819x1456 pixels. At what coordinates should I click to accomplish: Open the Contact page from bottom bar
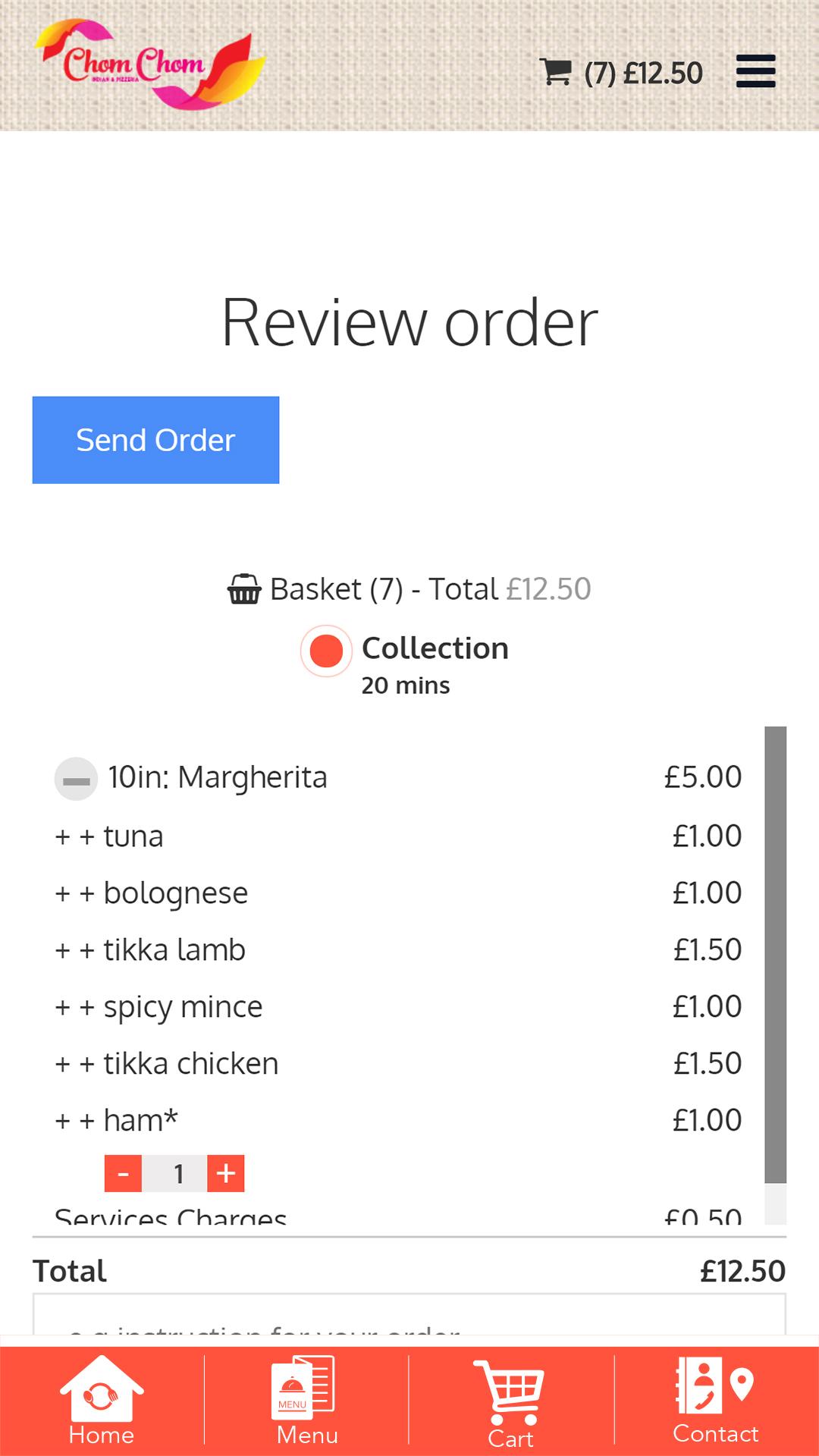(716, 1400)
